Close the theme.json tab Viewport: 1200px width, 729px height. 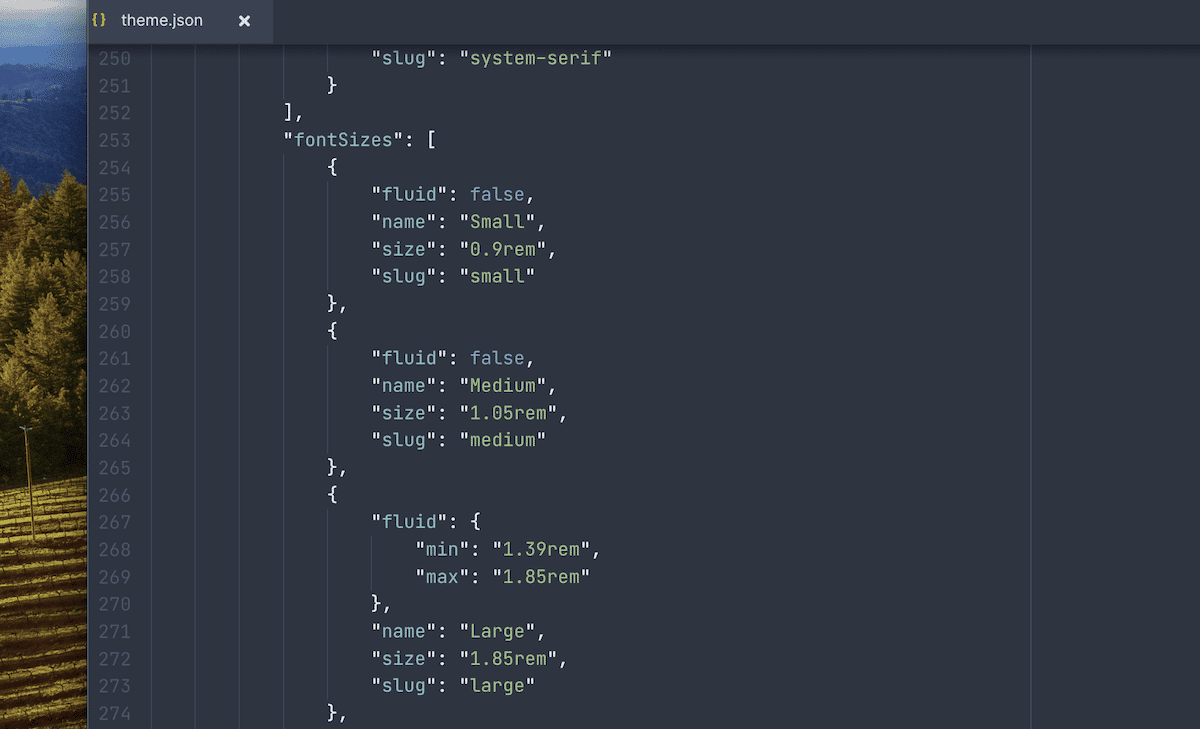[245, 19]
